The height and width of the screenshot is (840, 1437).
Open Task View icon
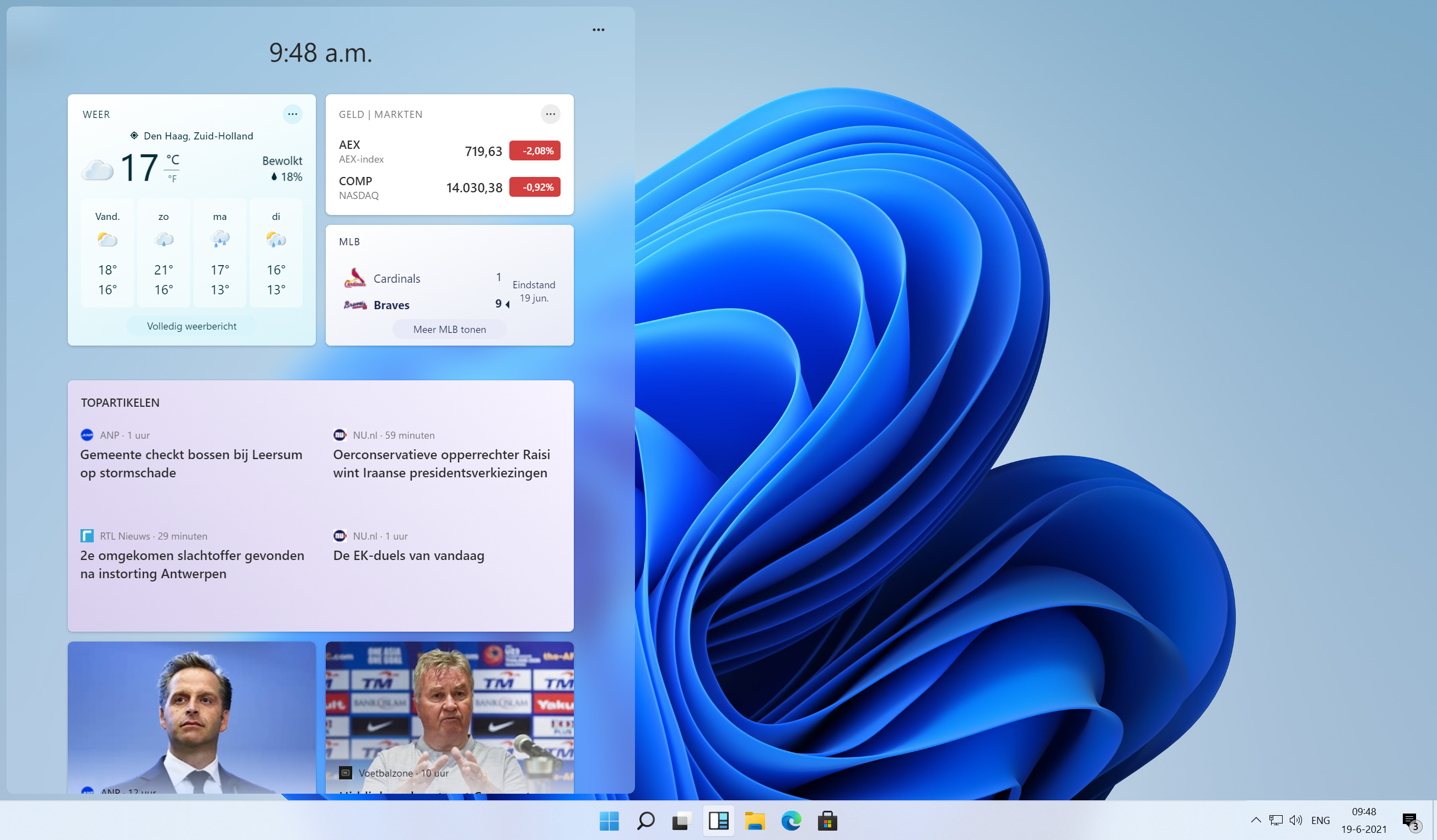pyautogui.click(x=680, y=820)
